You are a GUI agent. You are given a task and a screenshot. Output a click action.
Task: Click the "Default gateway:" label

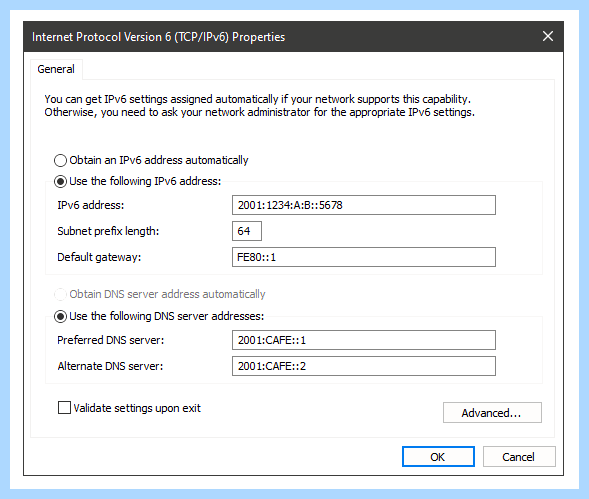click(99, 257)
